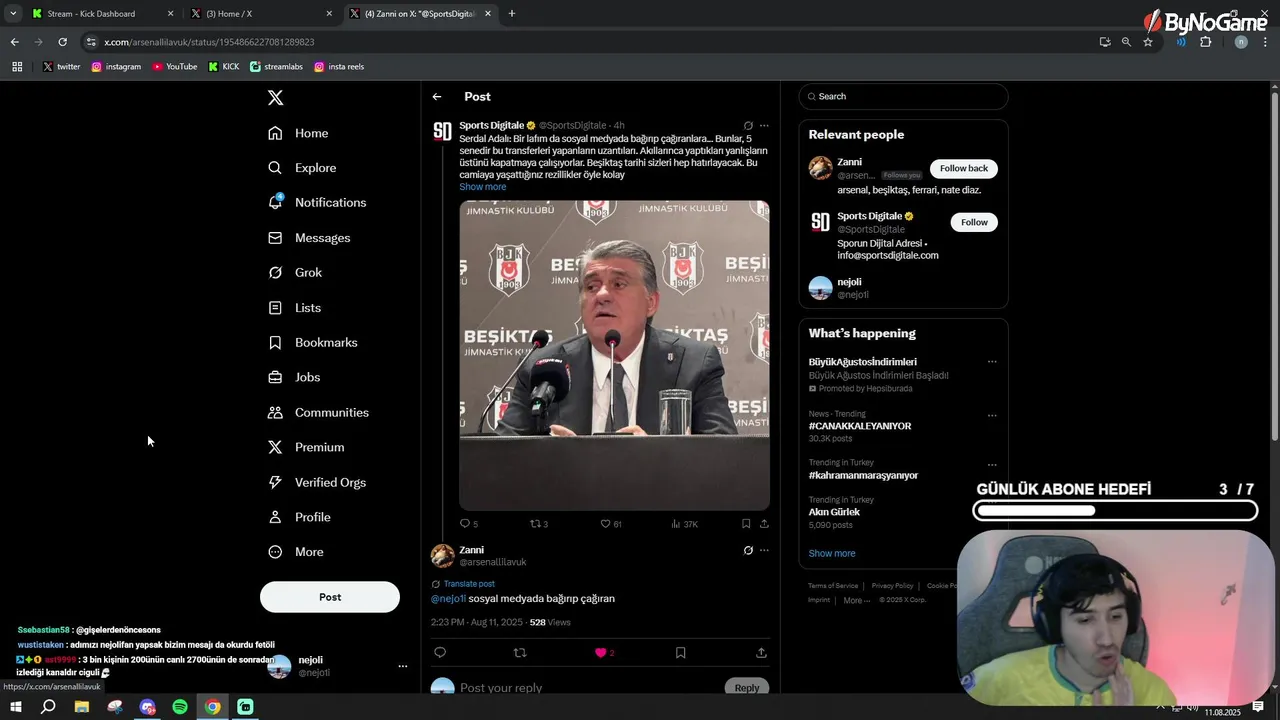The width and height of the screenshot is (1280, 720).
Task: Switch to the (3) Home / X tab
Action: pyautogui.click(x=261, y=14)
